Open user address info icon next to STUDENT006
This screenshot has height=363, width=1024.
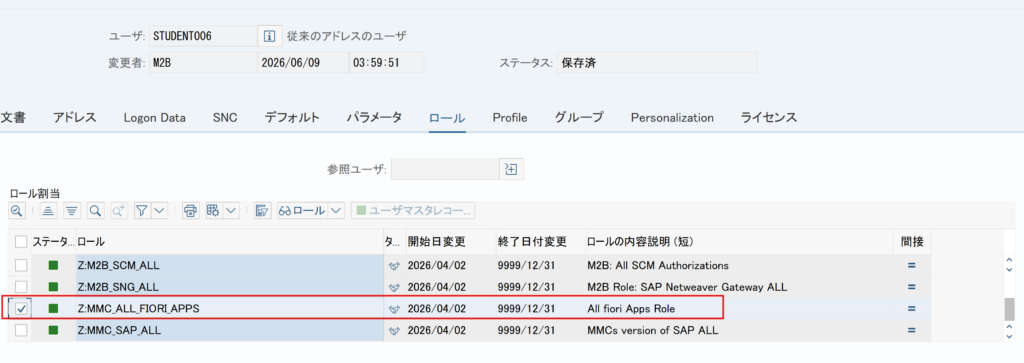point(269,36)
